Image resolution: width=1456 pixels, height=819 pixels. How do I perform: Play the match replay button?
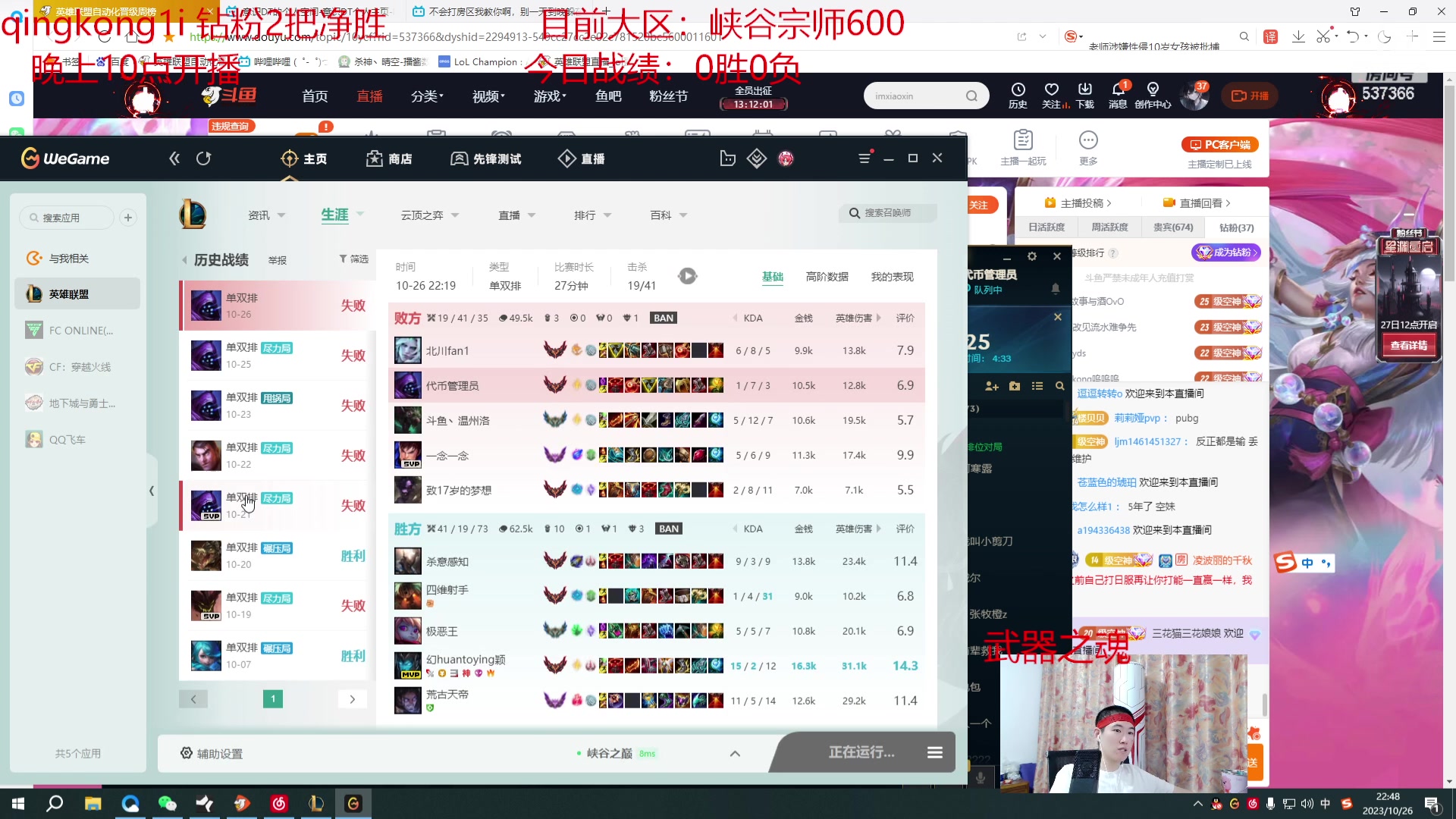click(x=687, y=276)
